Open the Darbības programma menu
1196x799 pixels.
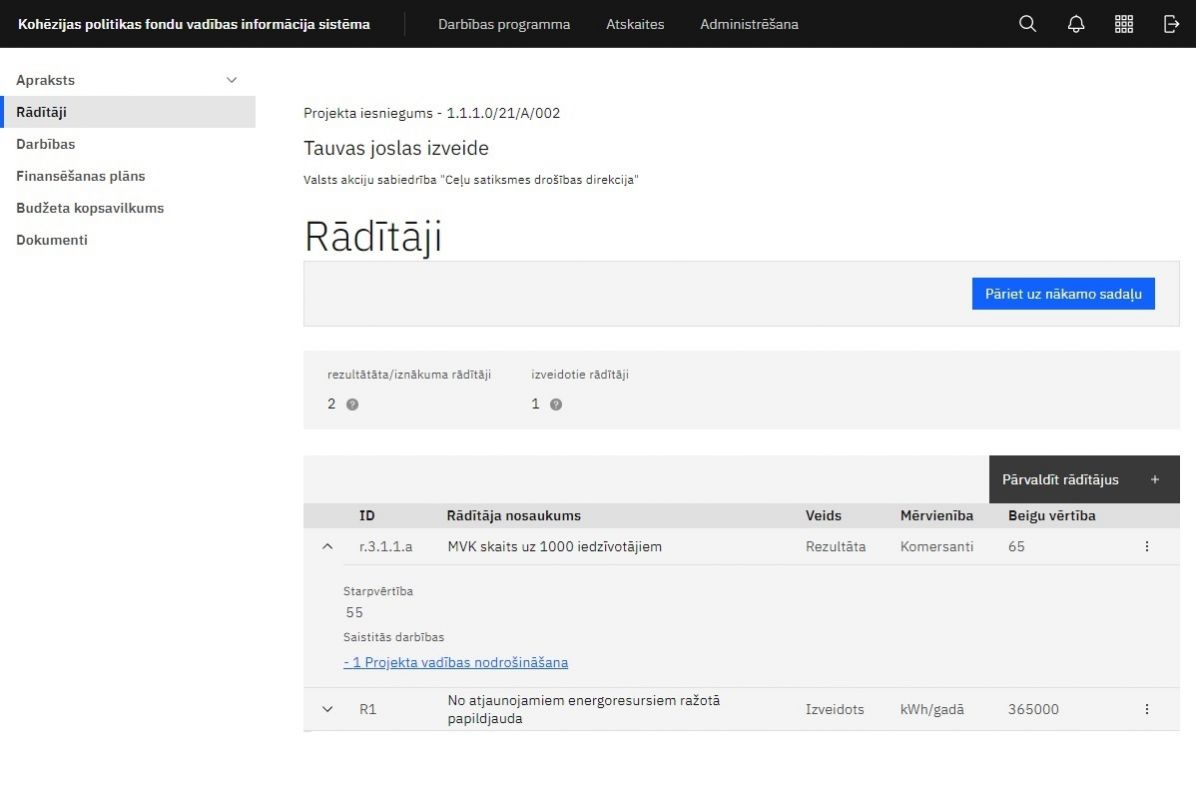coord(504,24)
